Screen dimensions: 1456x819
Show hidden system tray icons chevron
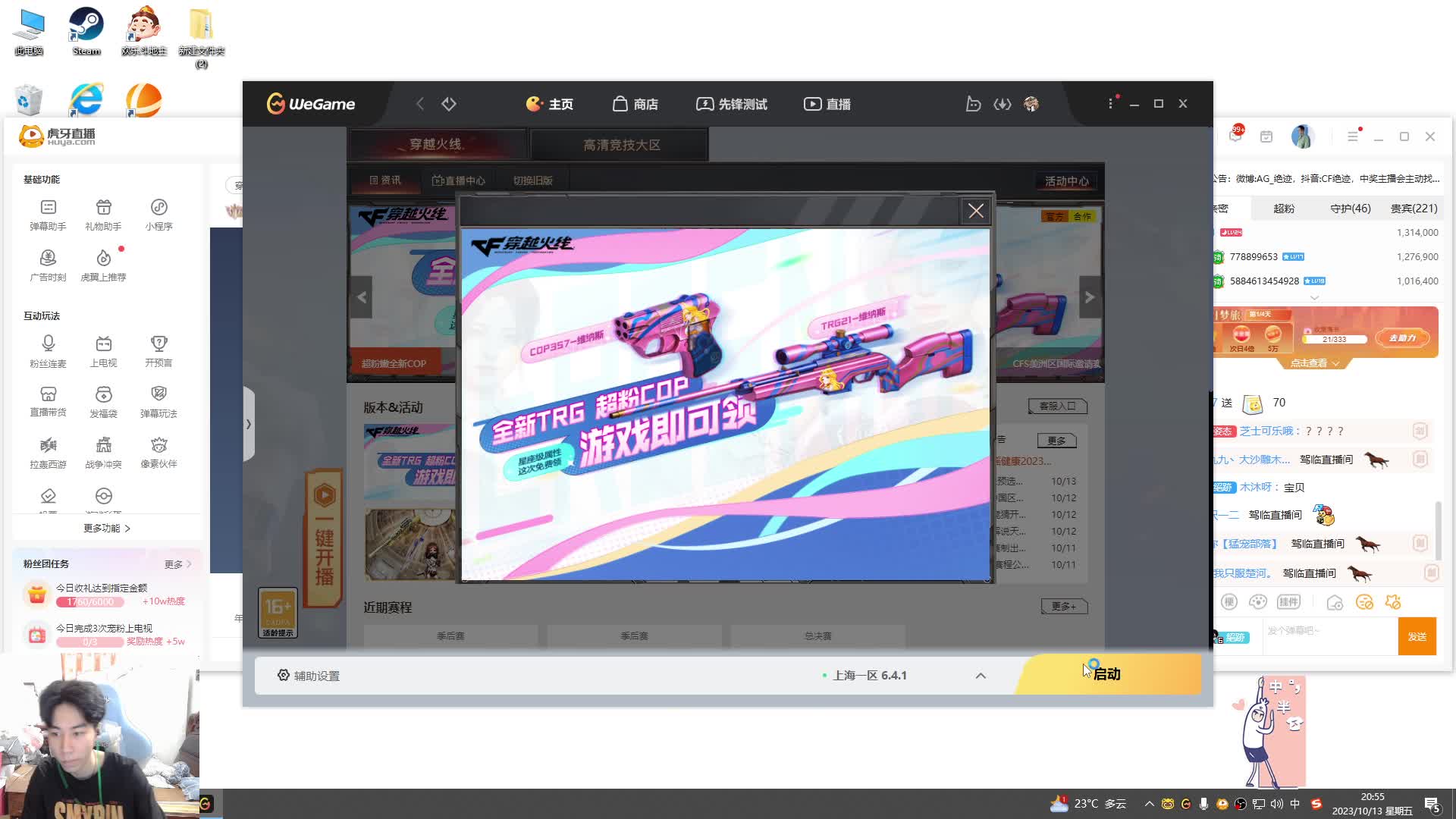(1149, 804)
